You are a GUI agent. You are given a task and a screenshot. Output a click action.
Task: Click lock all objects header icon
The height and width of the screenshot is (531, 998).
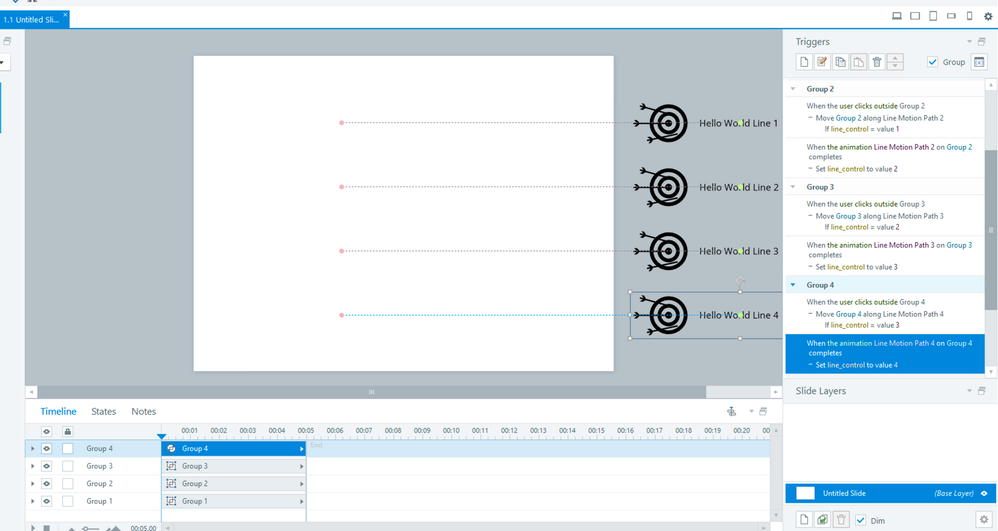coord(67,431)
